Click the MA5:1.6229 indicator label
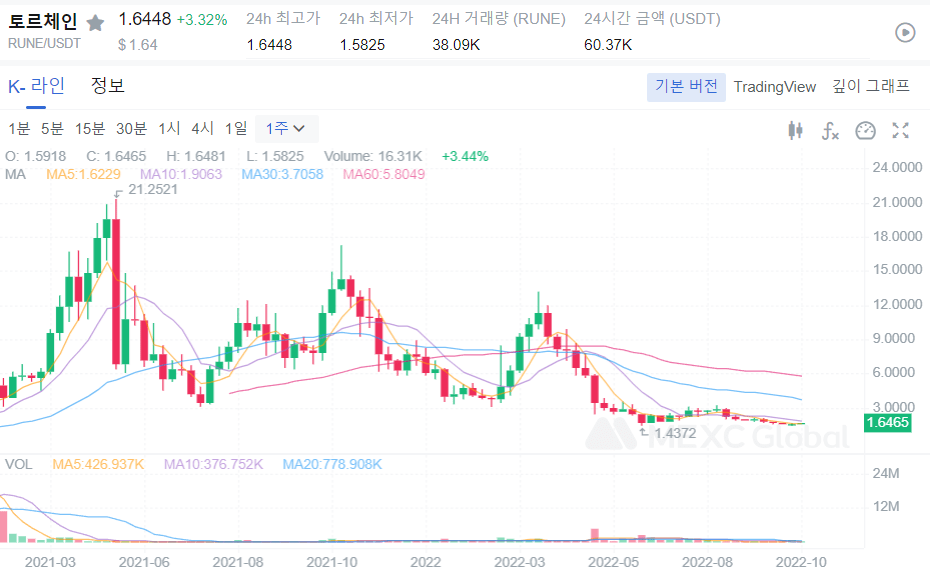This screenshot has width=930, height=577. point(84,174)
